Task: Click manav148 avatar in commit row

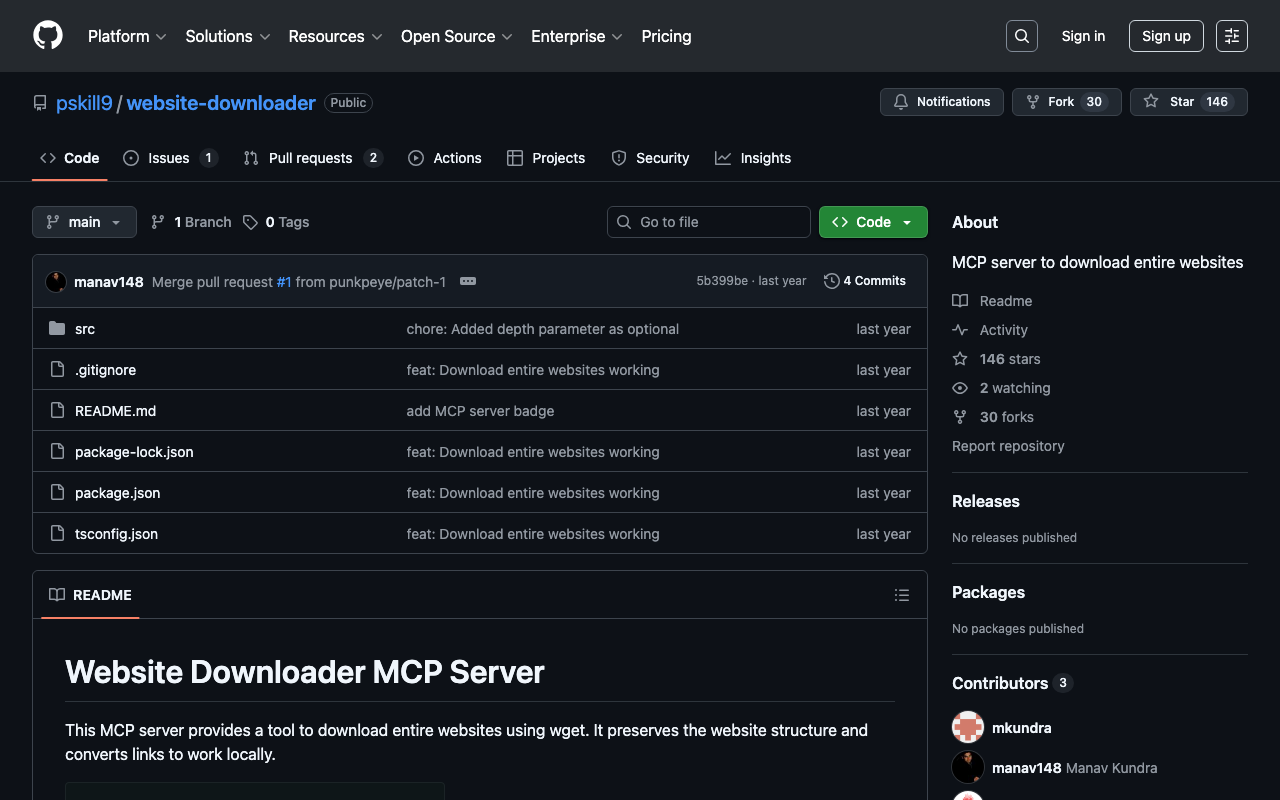Action: [56, 282]
